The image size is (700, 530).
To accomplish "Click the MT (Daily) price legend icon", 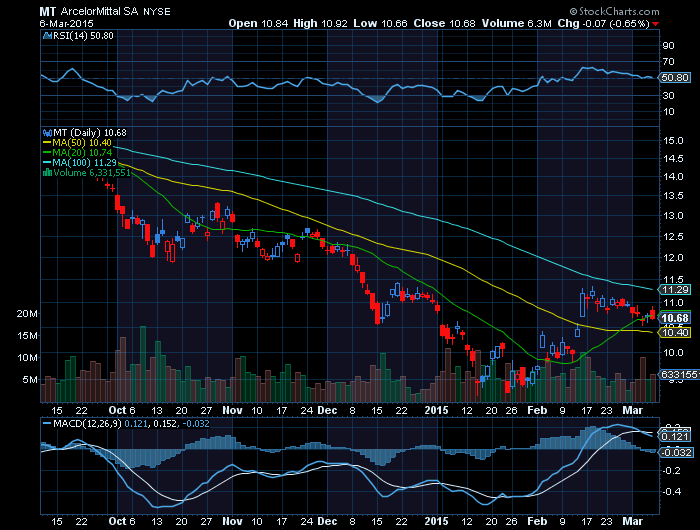I will coord(47,133).
